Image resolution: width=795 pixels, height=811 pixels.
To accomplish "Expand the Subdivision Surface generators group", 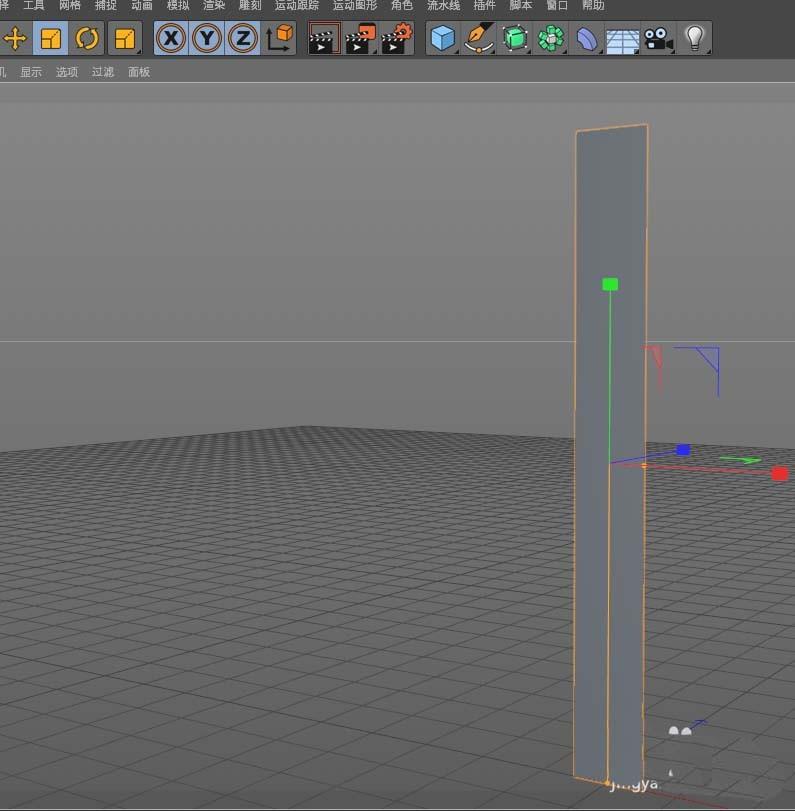I will click(x=515, y=39).
